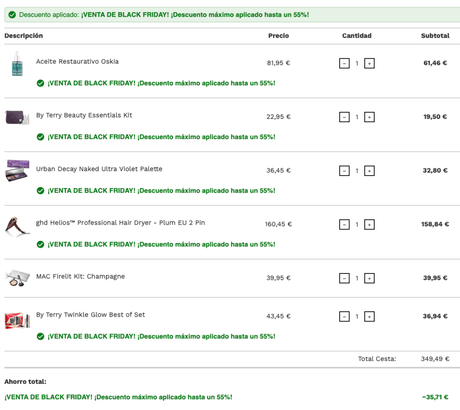Decrease quantity of By Terry Twinkle Glow set

point(344,316)
